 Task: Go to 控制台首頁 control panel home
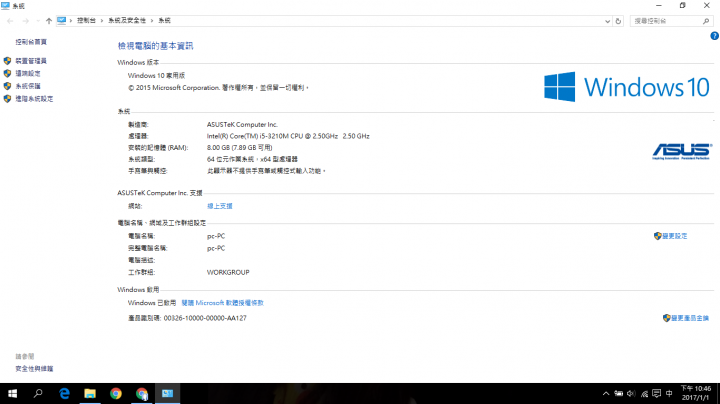[x=31, y=42]
